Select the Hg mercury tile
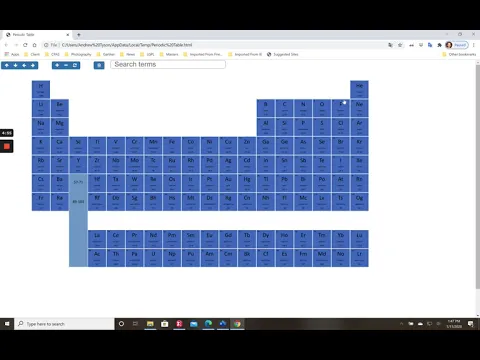The image size is (480, 360). coord(247,183)
